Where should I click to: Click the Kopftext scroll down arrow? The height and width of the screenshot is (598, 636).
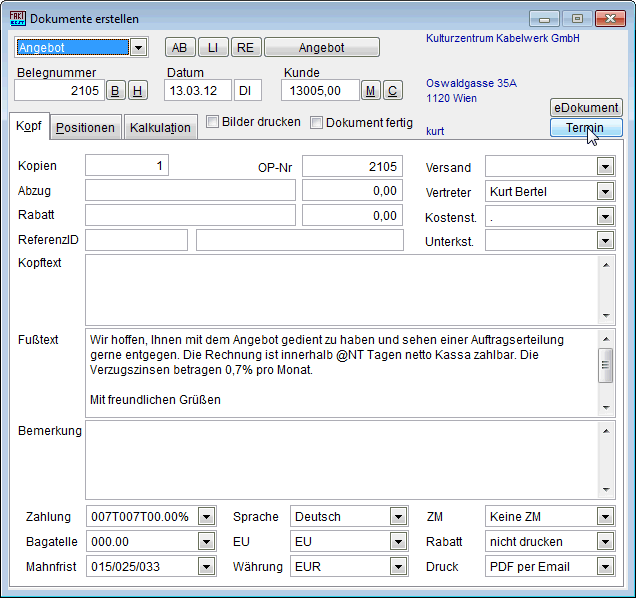point(606,316)
